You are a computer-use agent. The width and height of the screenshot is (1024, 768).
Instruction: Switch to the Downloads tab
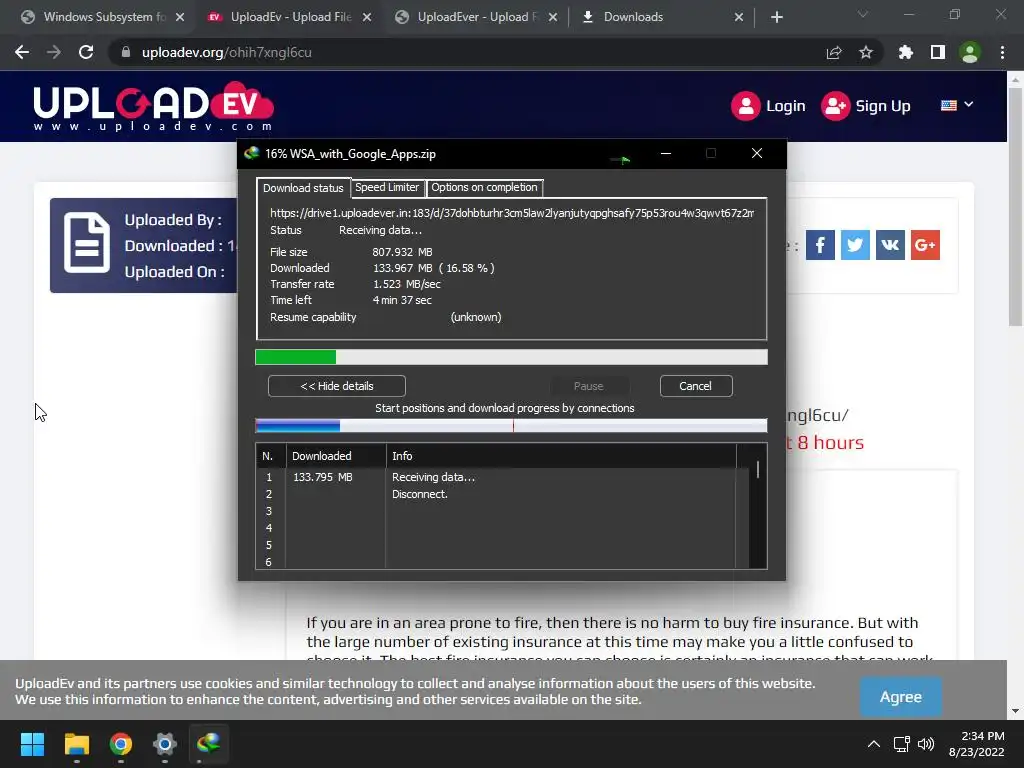(x=661, y=17)
